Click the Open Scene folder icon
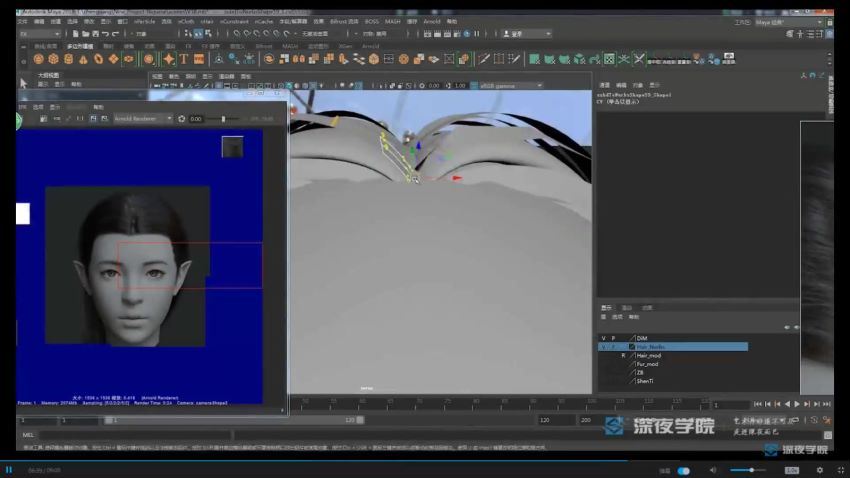This screenshot has width=850, height=478. tap(85, 34)
